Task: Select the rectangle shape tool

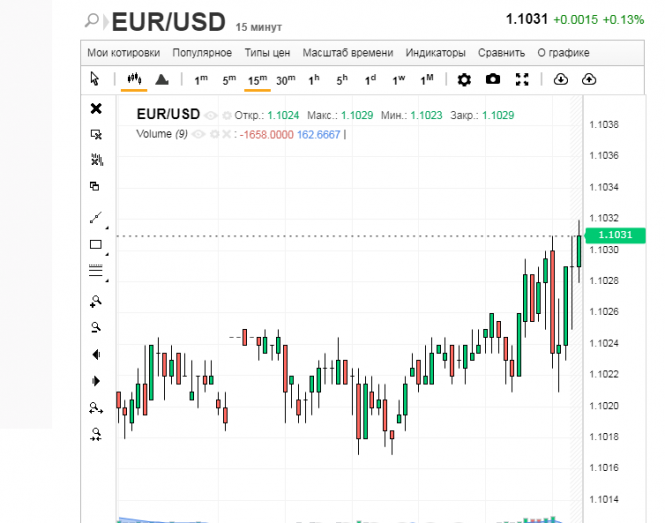Action: (x=96, y=244)
